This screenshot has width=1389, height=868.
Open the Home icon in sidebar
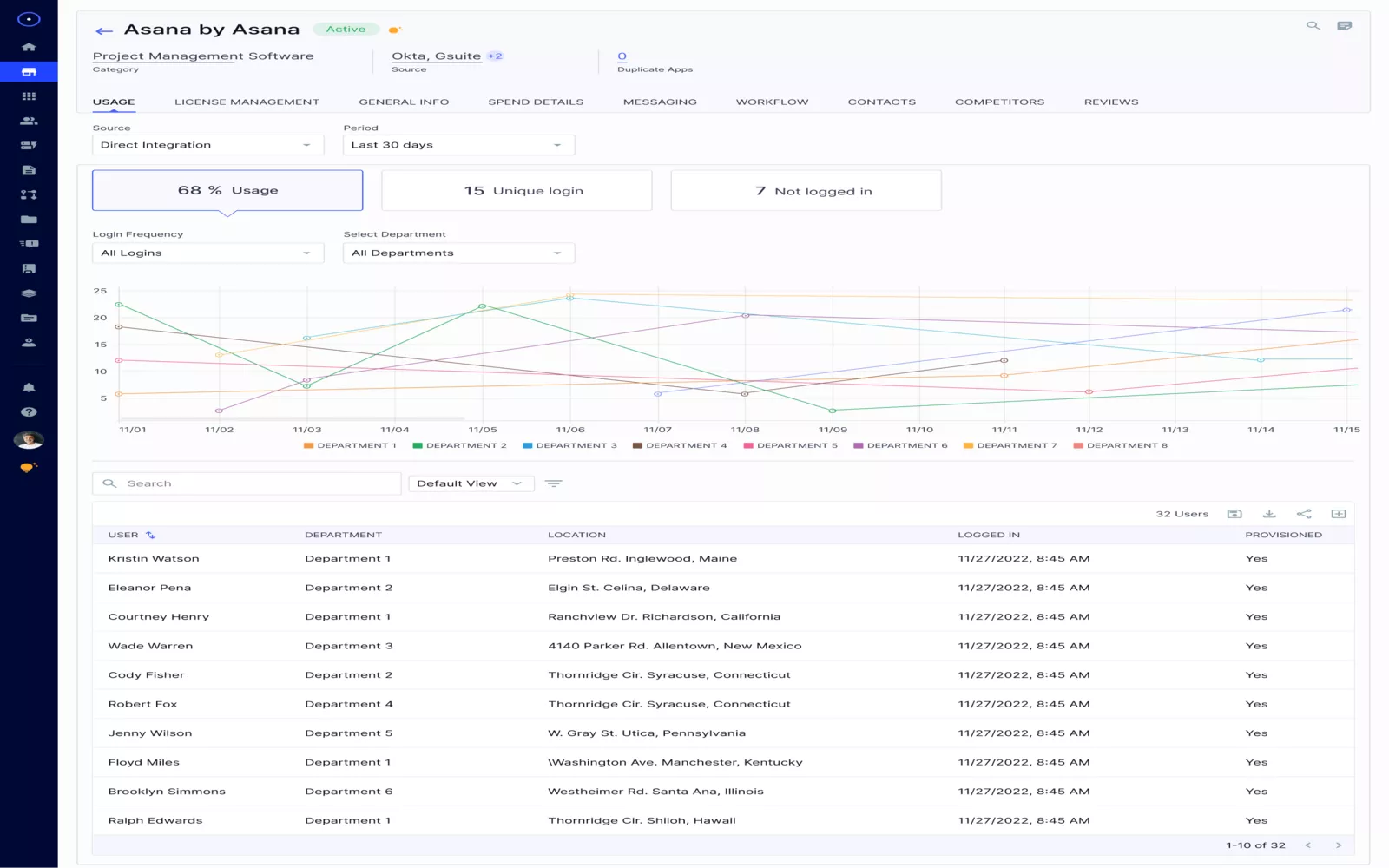click(29, 47)
